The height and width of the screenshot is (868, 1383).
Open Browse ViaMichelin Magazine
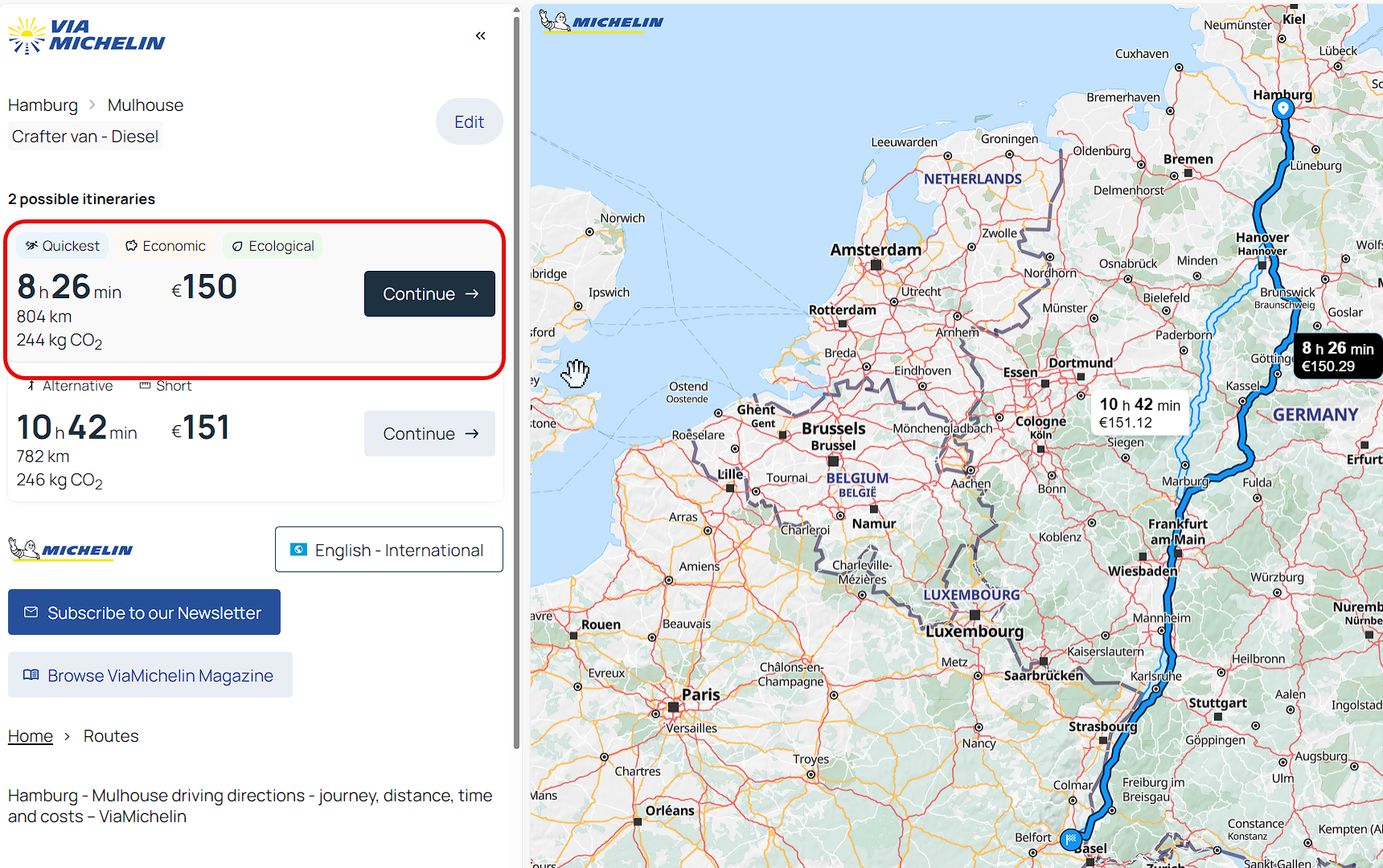(150, 675)
